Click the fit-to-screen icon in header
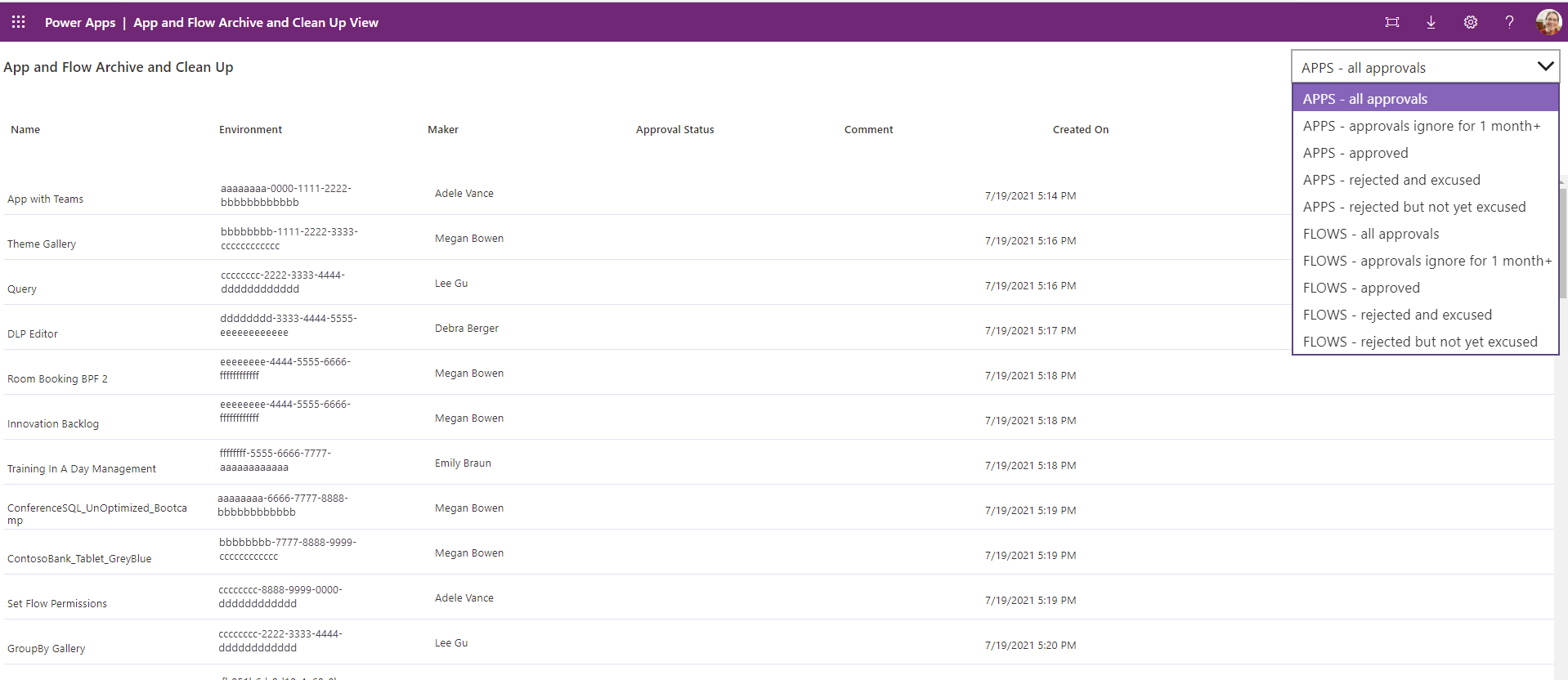The image size is (1568, 680). [x=1391, y=22]
